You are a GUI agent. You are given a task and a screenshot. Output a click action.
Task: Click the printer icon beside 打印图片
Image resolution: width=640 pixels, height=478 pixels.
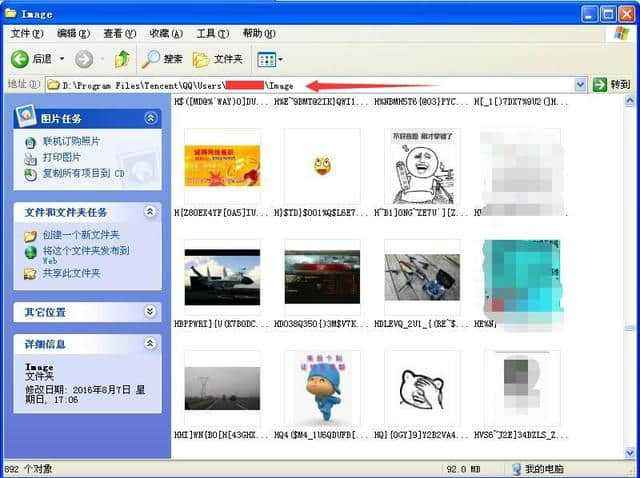click(x=31, y=158)
